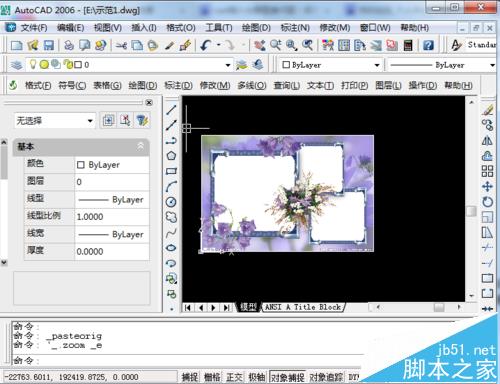Toggle the PICKADD icon in Properties panel

pyautogui.click(x=108, y=120)
